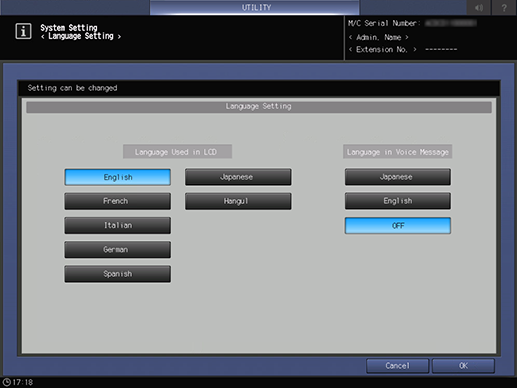This screenshot has width=517, height=388.
Task: Click the M/C Serial Number label
Action: [x=384, y=23]
